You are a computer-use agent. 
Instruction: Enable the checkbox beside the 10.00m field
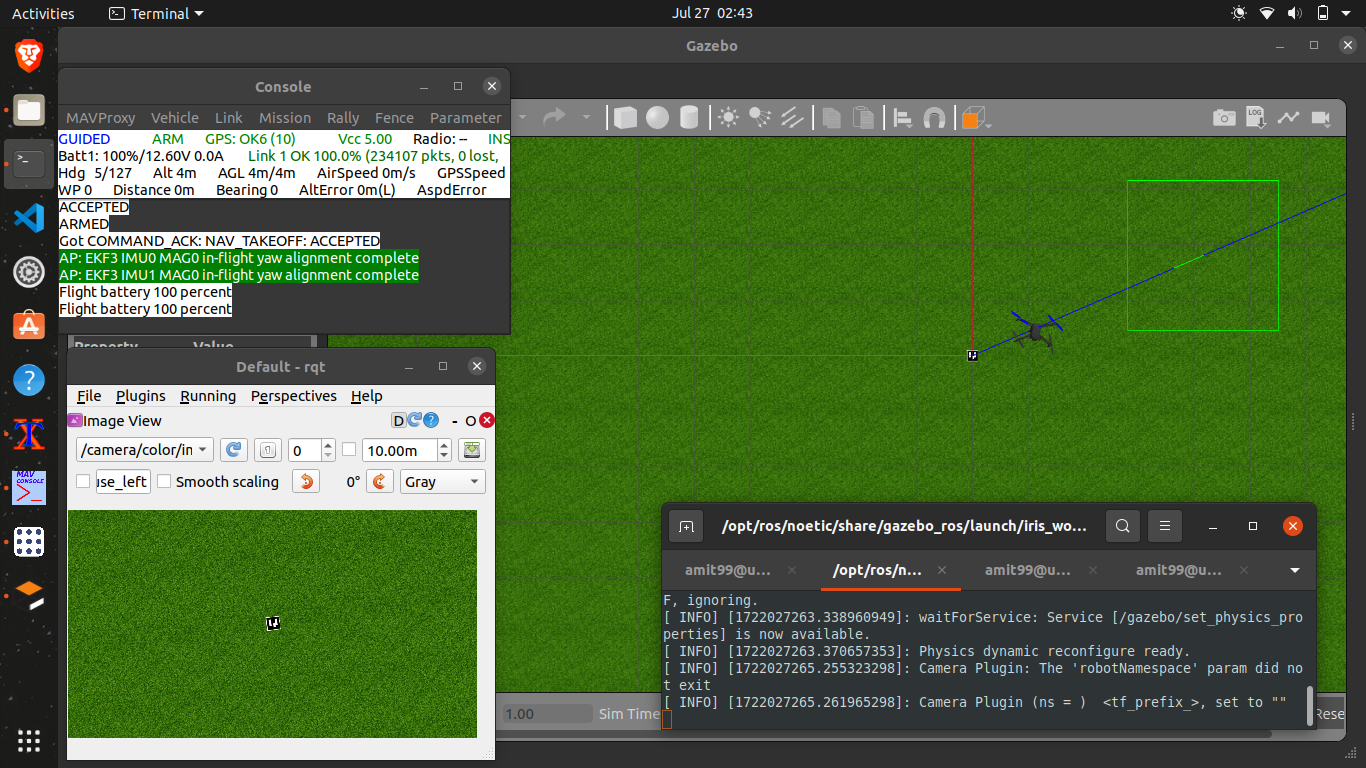[349, 450]
